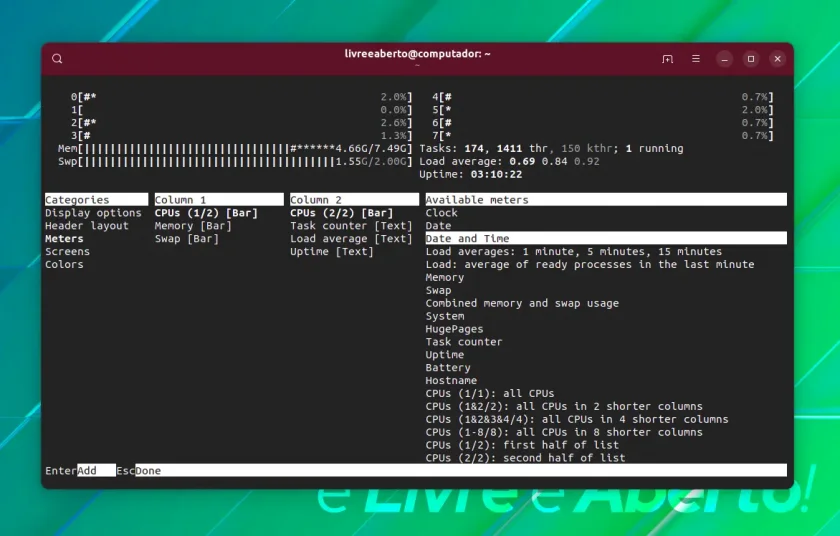Choose CPUs (1&2/2) two shorter columns

coord(564,406)
